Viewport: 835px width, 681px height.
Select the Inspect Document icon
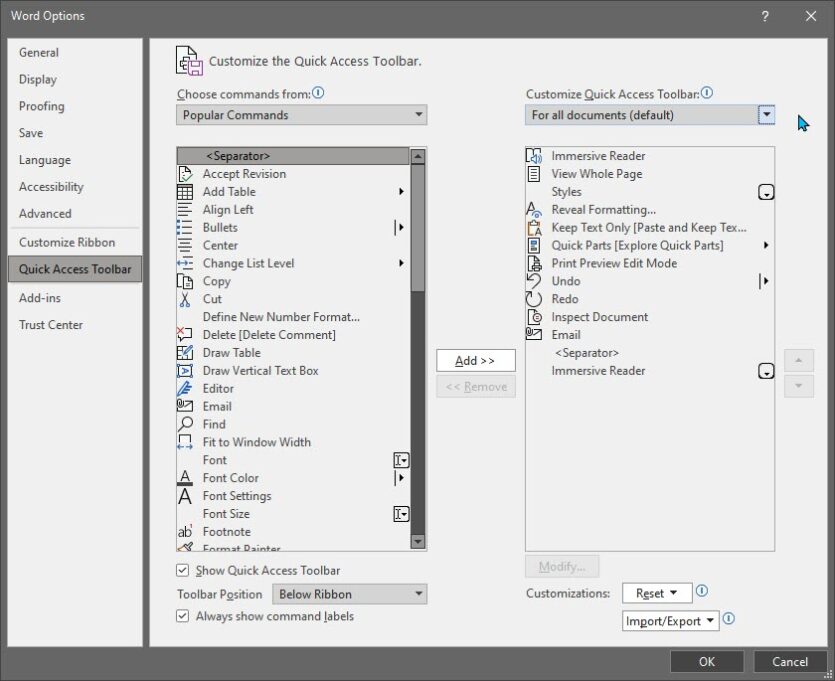click(x=534, y=317)
